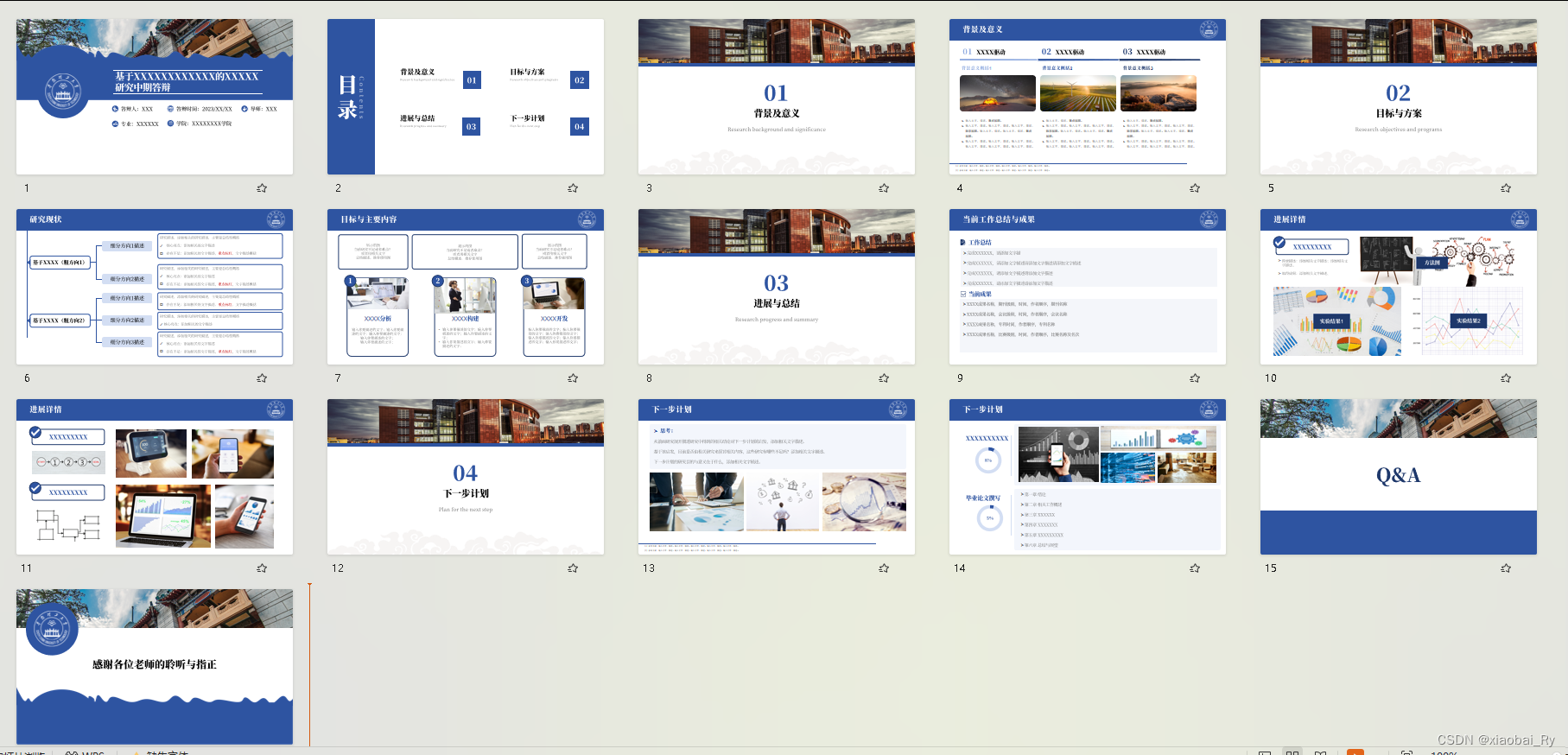This screenshot has width=1568, height=755.
Task: Select the 研究现状 slide thumbnail
Action: pyautogui.click(x=155, y=287)
